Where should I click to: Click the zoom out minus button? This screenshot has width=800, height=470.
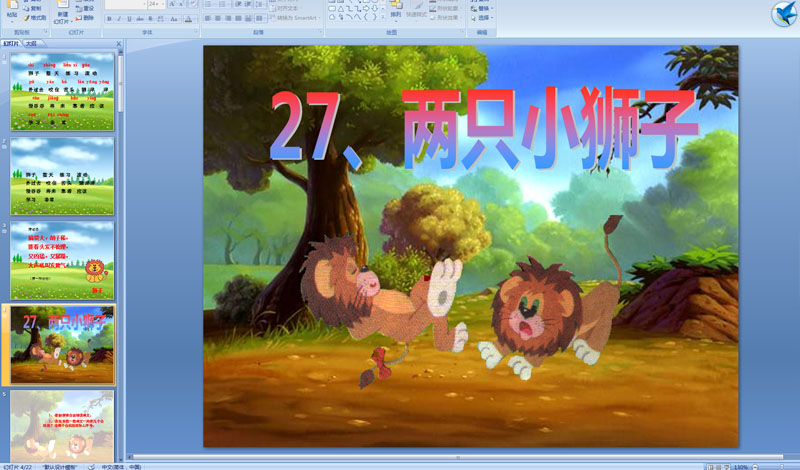coord(755,467)
